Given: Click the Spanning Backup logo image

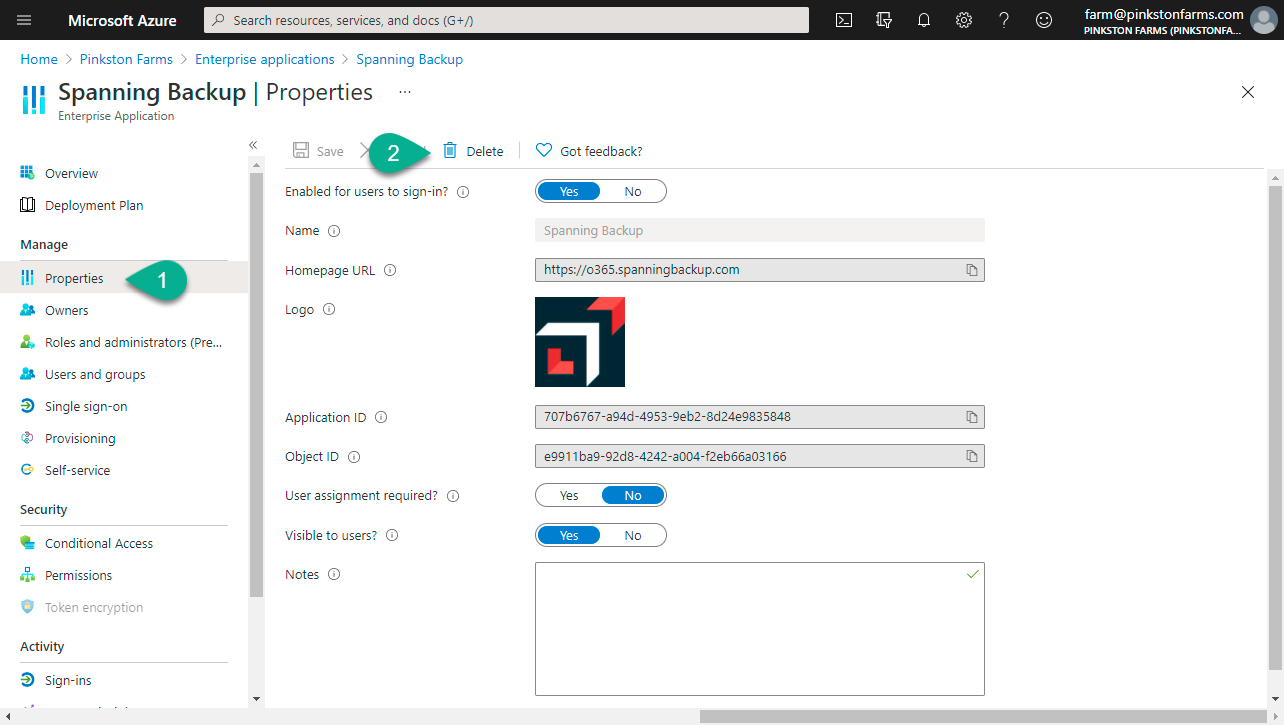Looking at the screenshot, I should coord(580,342).
